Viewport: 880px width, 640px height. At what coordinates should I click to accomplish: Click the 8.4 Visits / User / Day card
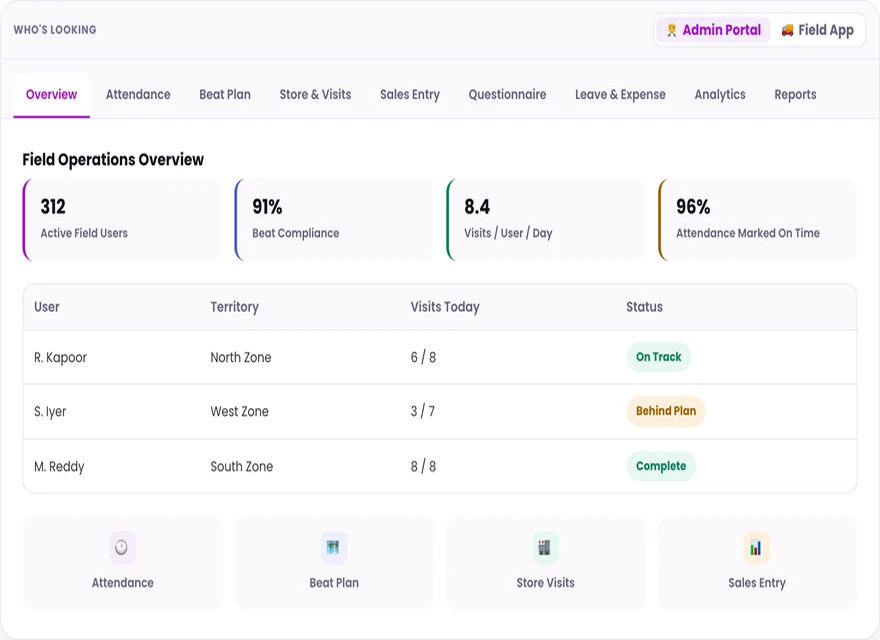546,220
